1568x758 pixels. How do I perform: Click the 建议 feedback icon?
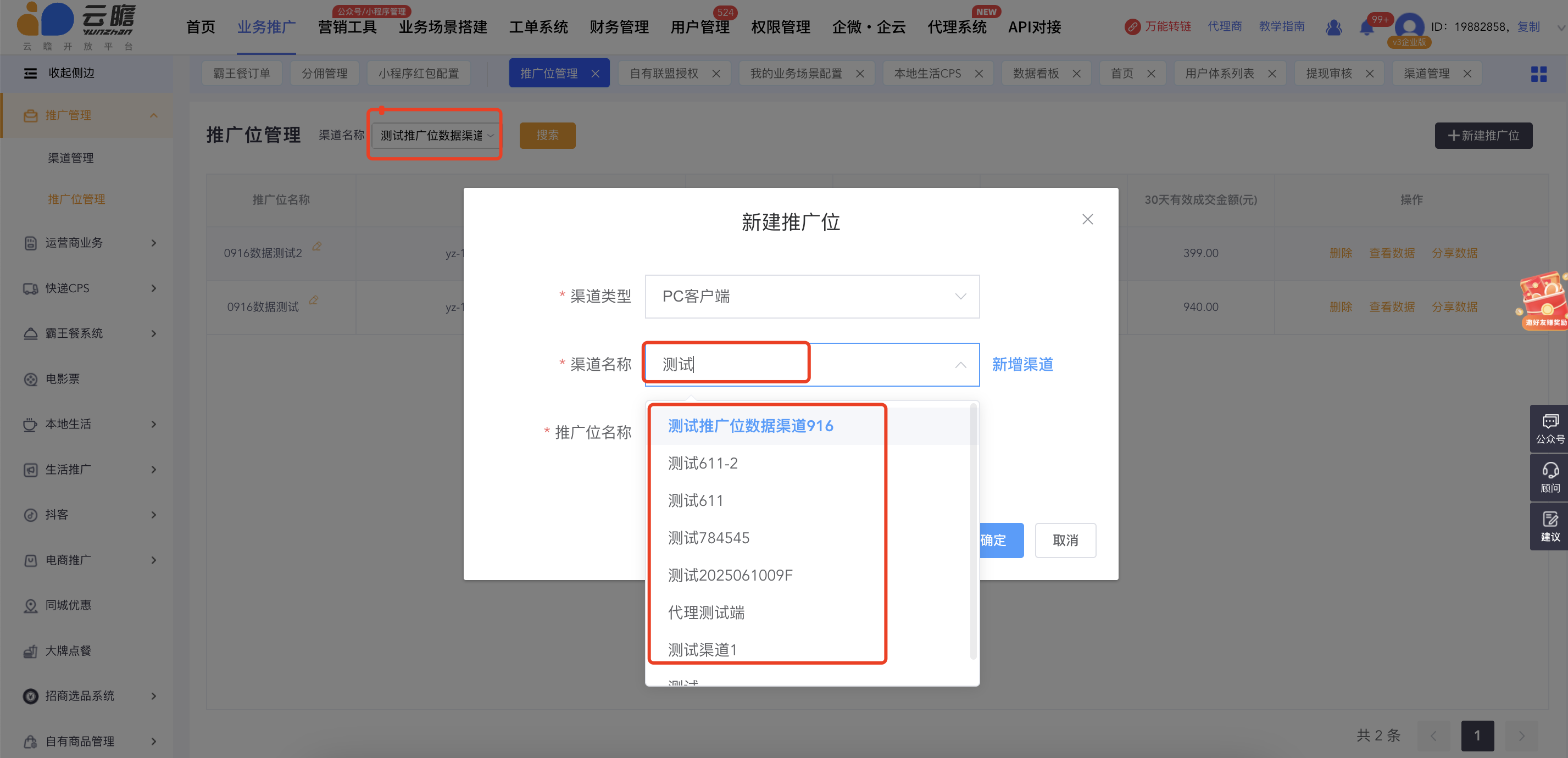tap(1549, 527)
